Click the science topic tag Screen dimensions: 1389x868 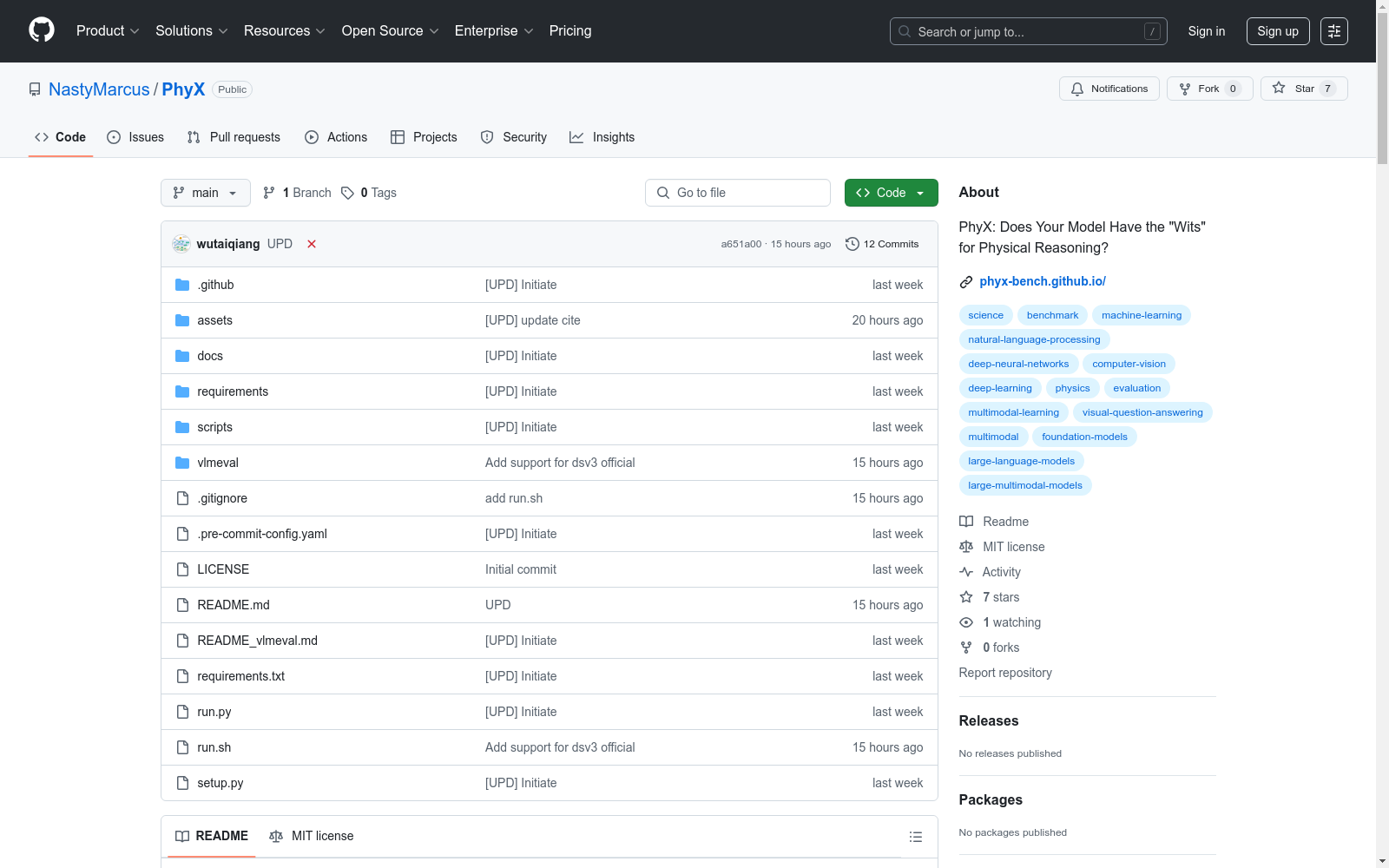tap(986, 315)
